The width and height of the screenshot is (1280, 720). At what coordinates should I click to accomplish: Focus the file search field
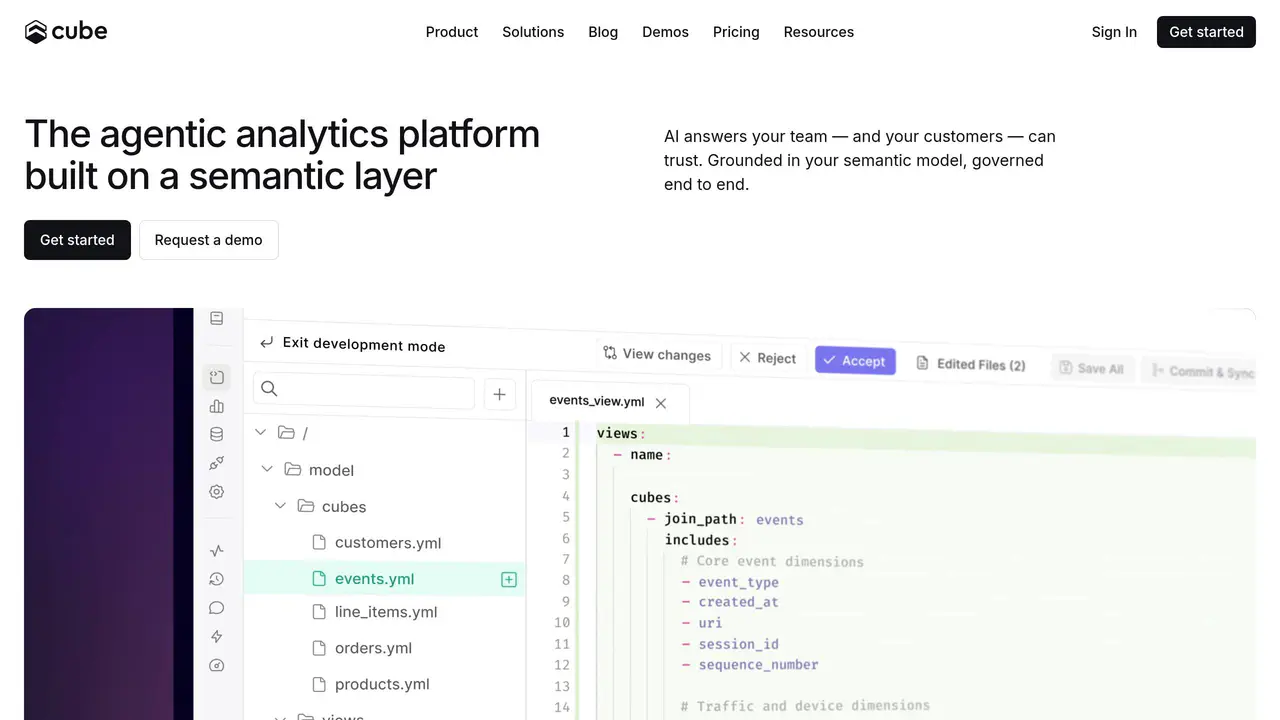364,390
